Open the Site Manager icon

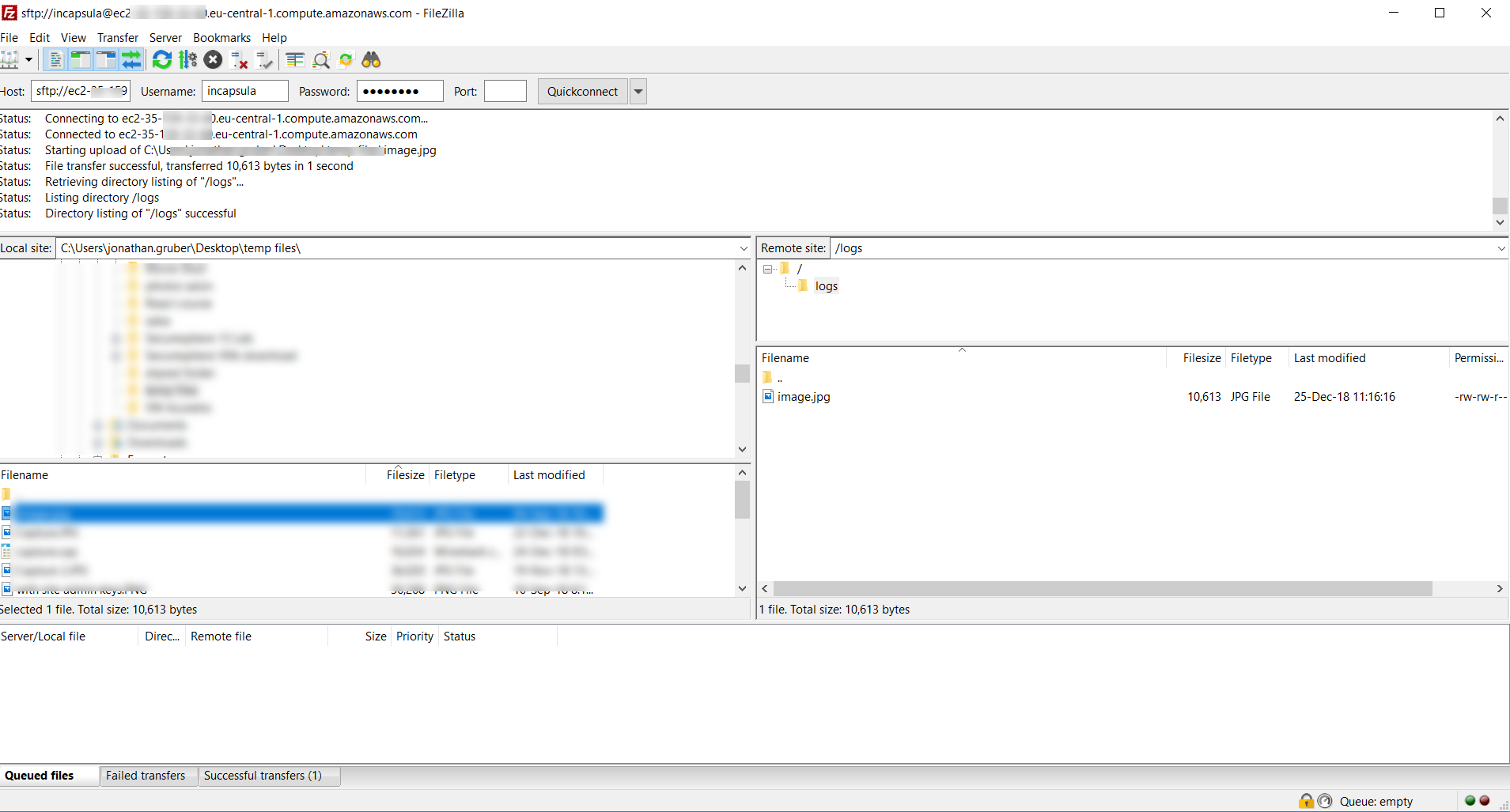tap(9, 60)
